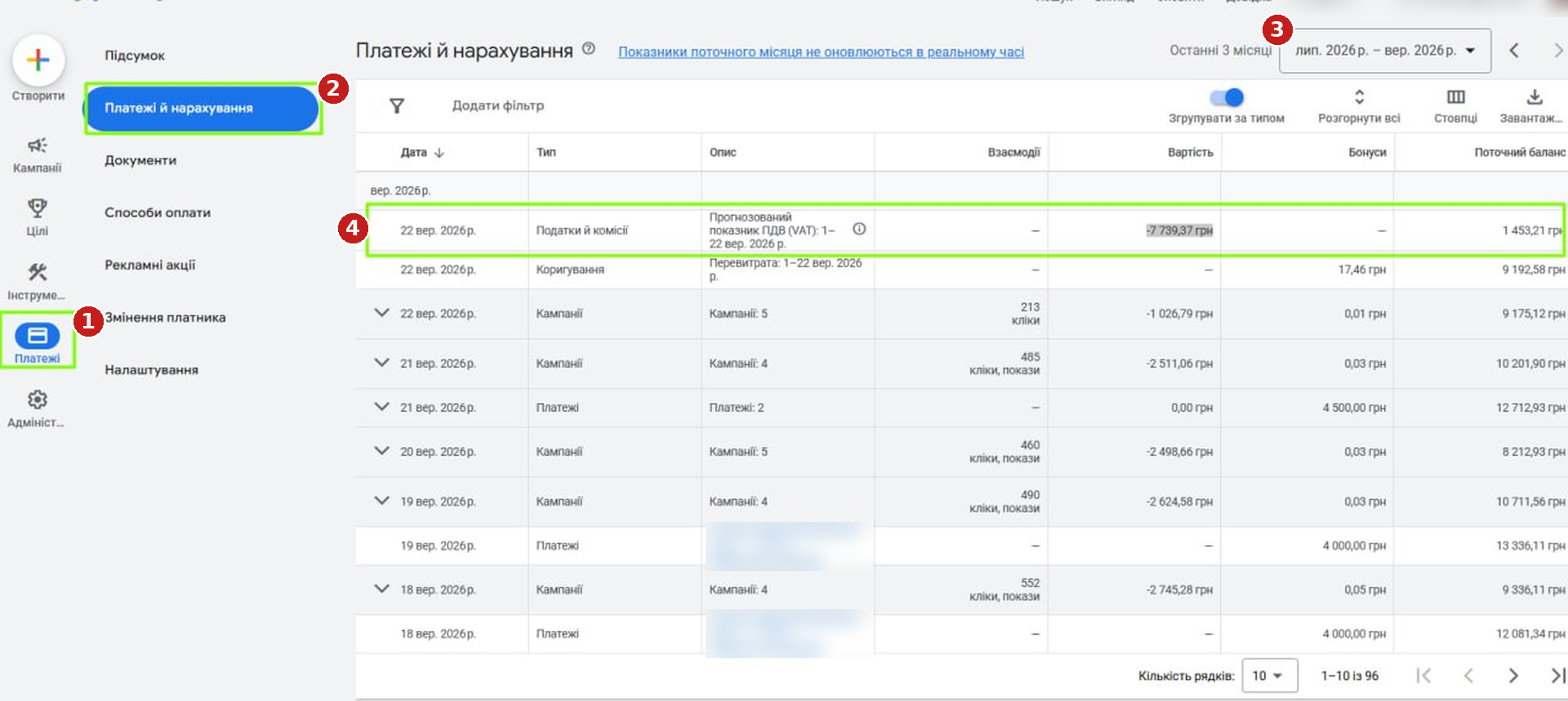Open the Columns icon
This screenshot has width=1568, height=701.
[x=1455, y=96]
